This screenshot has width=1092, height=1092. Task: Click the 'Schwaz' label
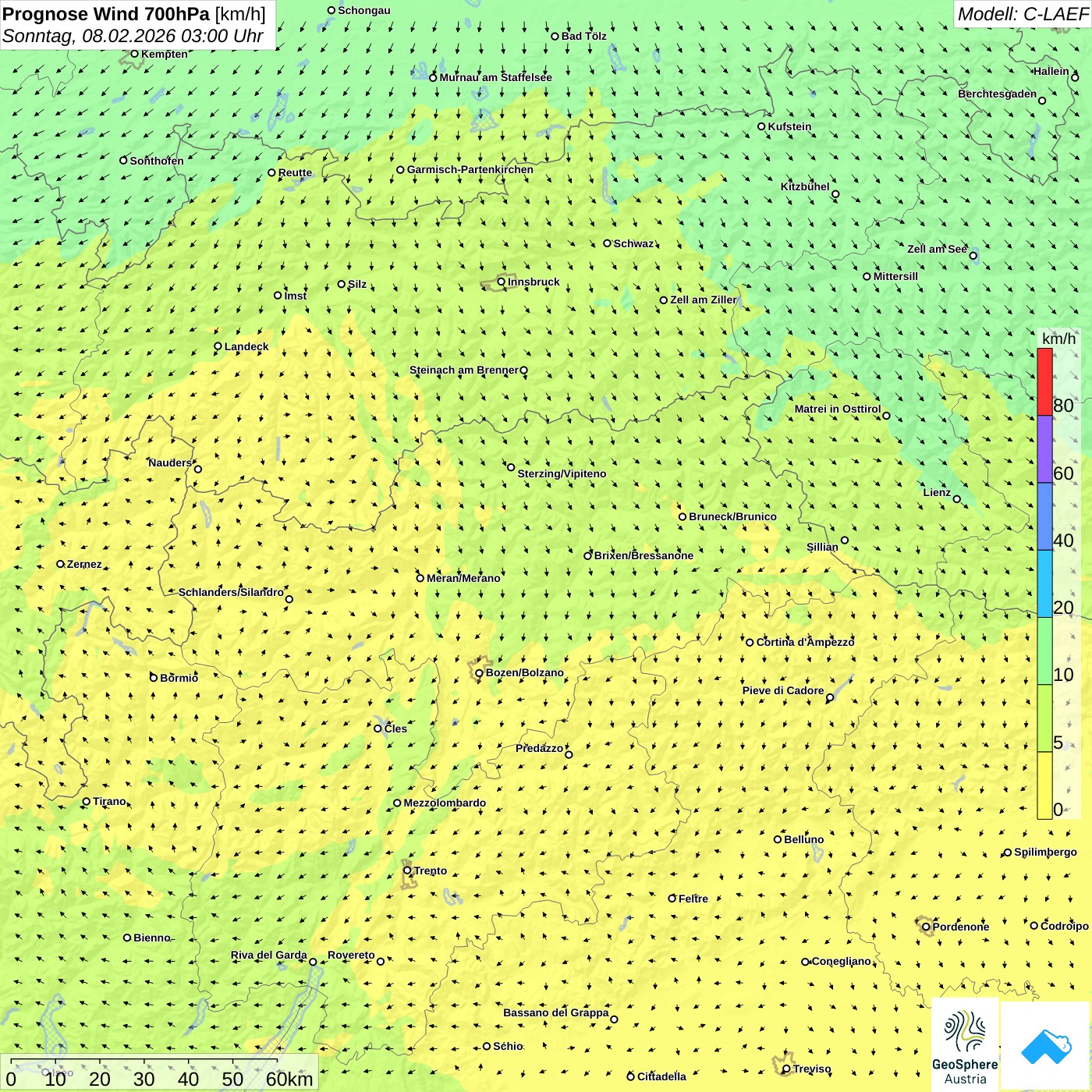coord(633,243)
